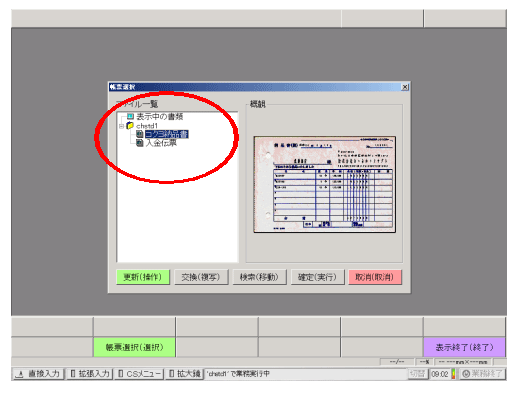
Task: Click the 交換(複写) button
Action: (x=201, y=277)
